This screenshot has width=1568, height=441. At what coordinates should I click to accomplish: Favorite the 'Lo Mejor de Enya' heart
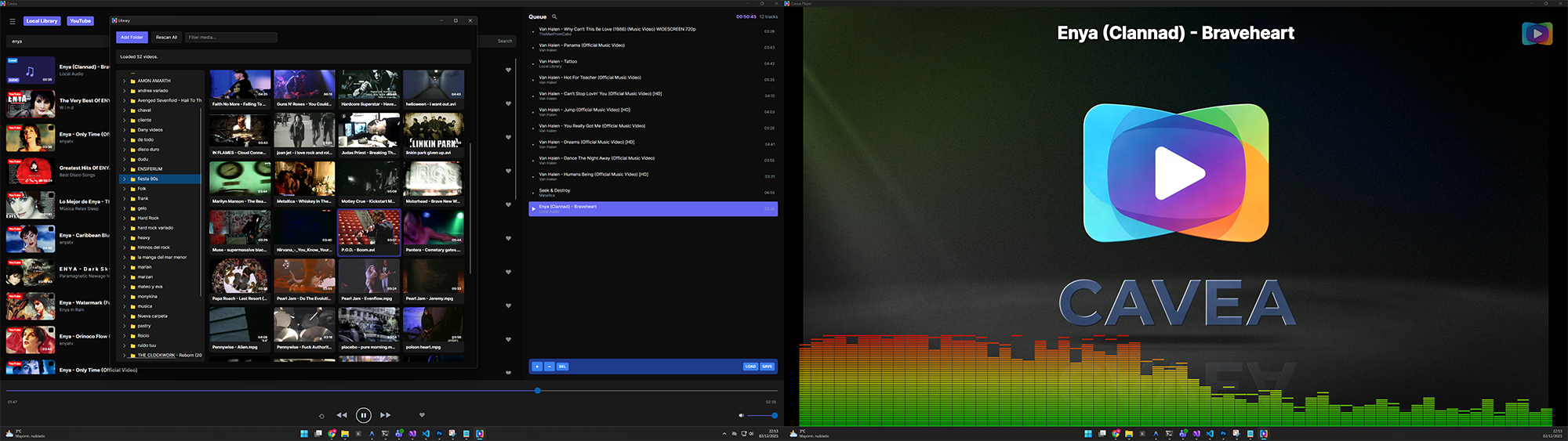pyautogui.click(x=508, y=205)
